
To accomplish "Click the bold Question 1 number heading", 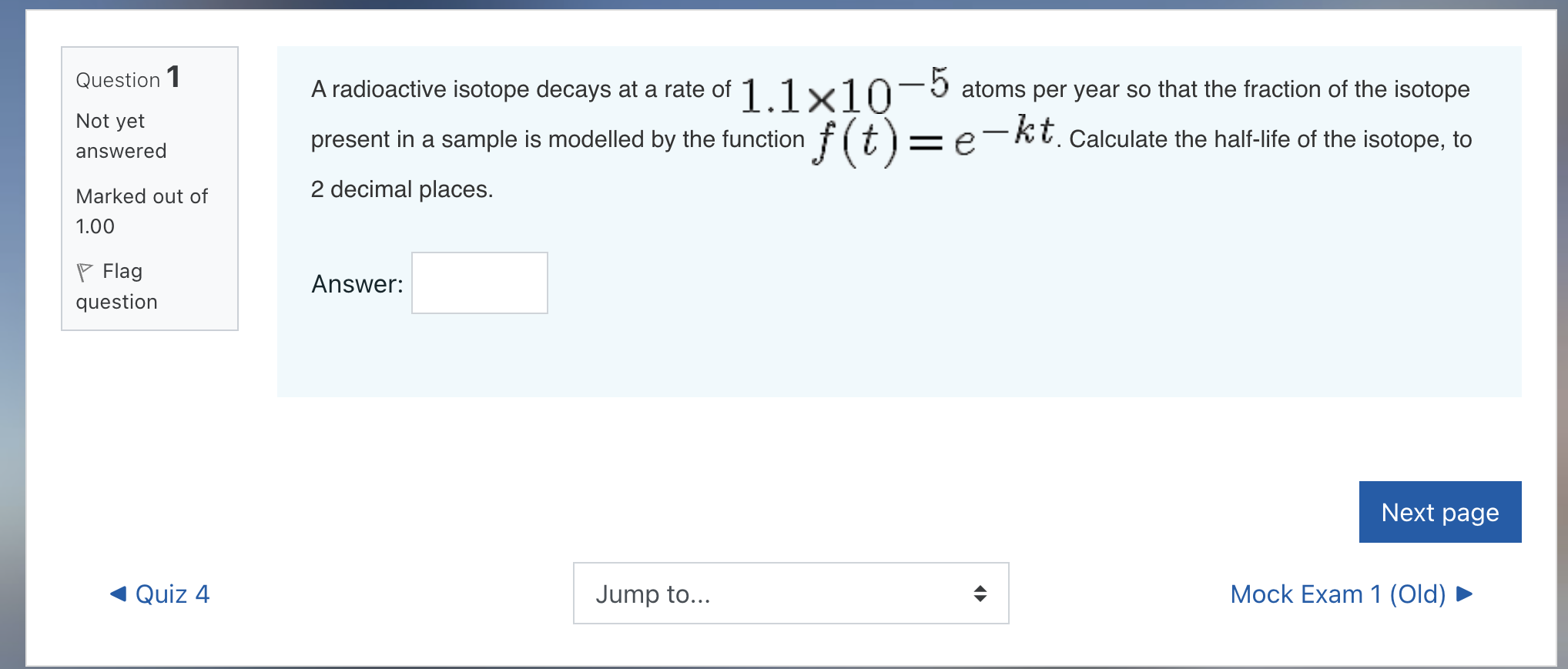I will tap(173, 77).
